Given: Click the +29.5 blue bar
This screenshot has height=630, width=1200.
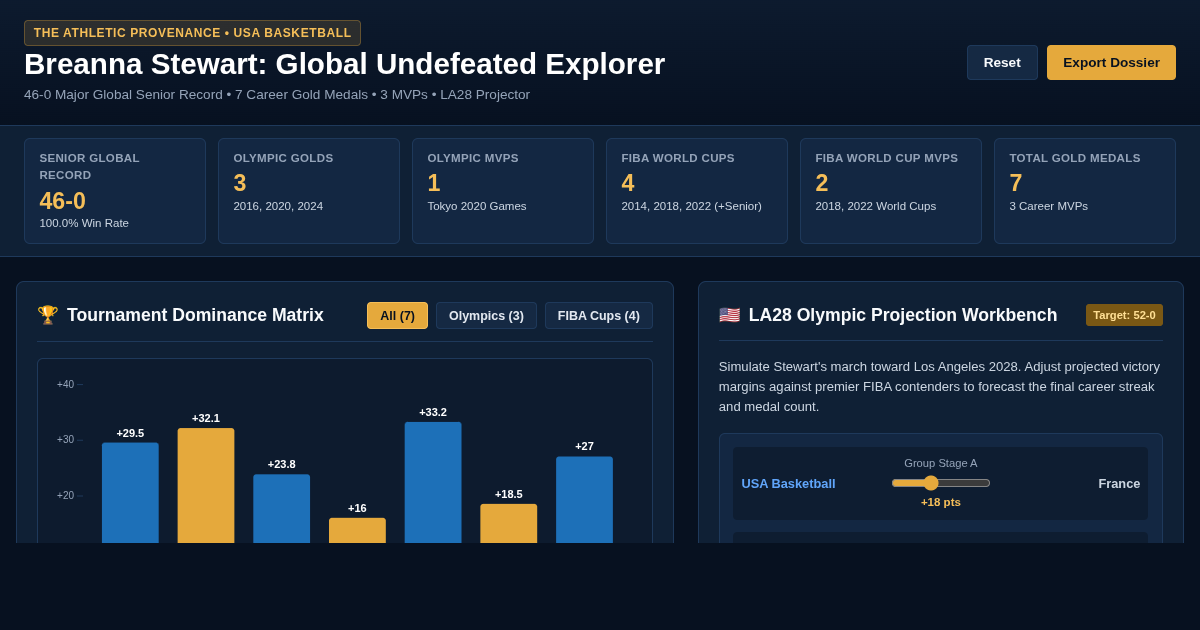Looking at the screenshot, I should pyautogui.click(x=130, y=493).
